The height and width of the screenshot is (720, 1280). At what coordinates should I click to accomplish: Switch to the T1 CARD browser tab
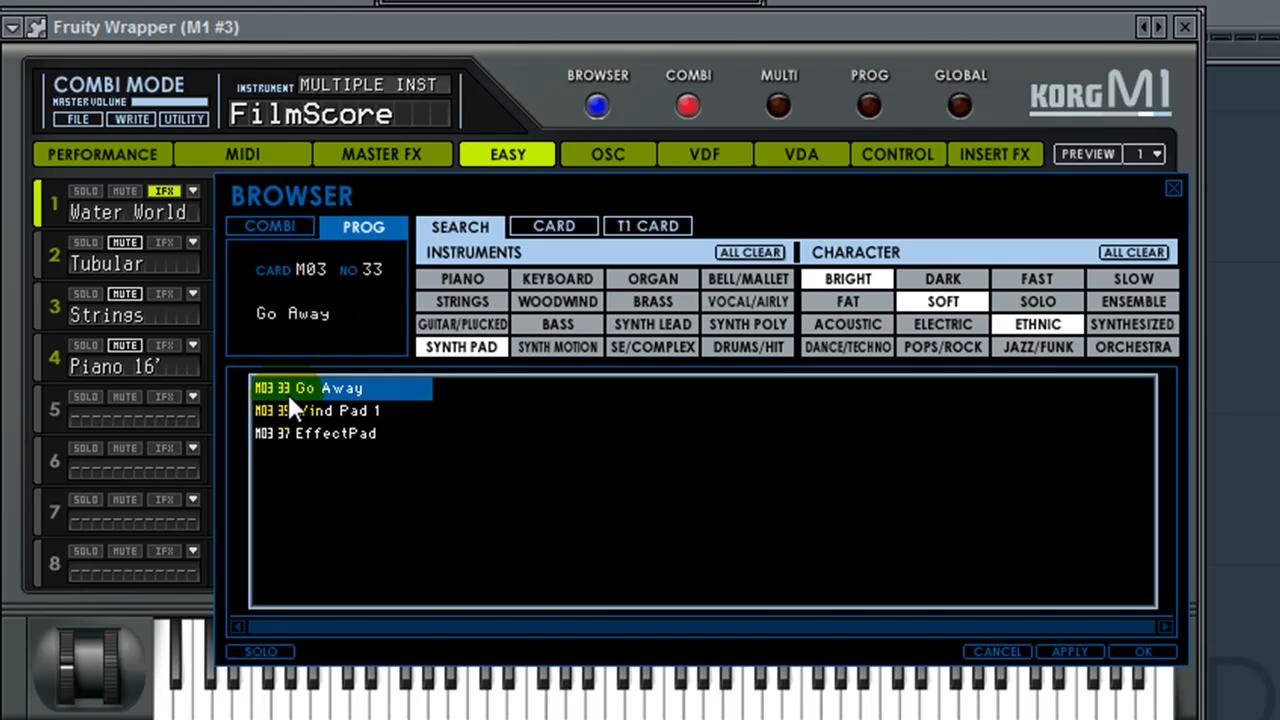click(648, 226)
